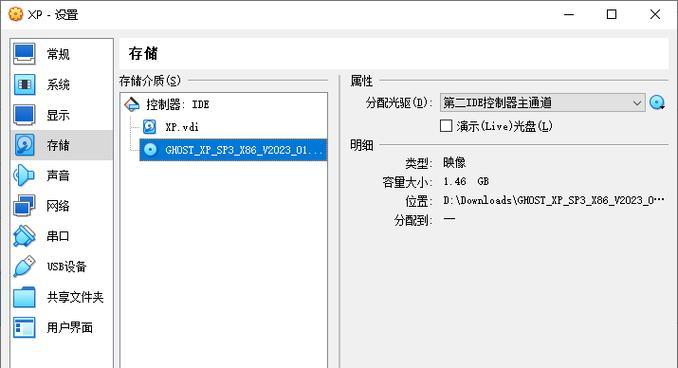
Task: Click the optical disk chooser icon
Action: (657, 103)
